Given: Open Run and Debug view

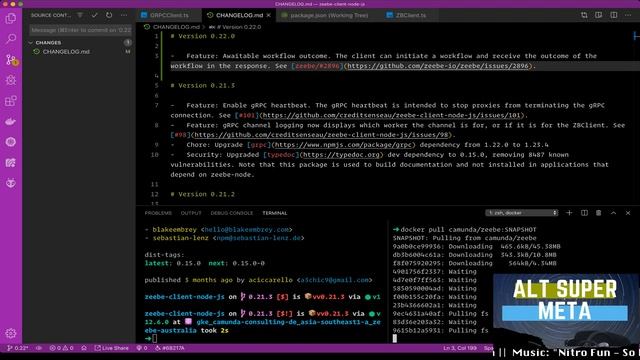Looking at the screenshot, I should (11, 80).
